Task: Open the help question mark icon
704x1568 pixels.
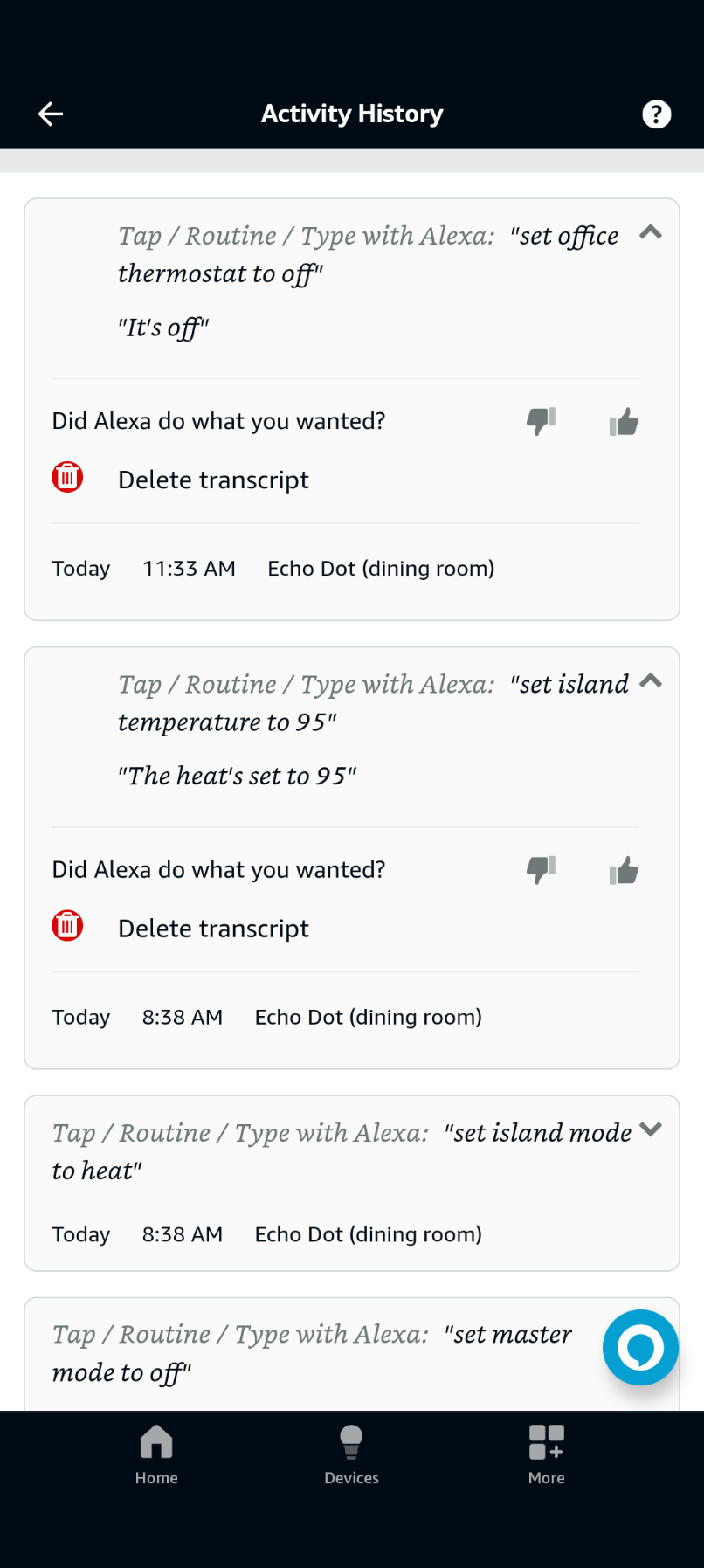Action: coord(656,114)
